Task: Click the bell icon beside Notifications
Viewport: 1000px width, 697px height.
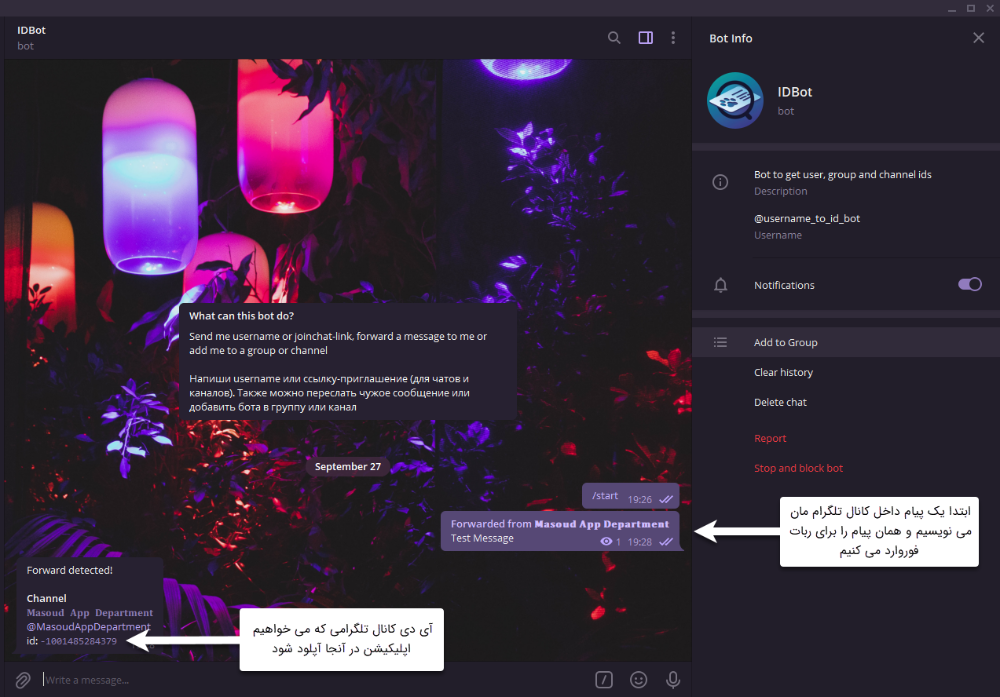Action: [x=720, y=285]
